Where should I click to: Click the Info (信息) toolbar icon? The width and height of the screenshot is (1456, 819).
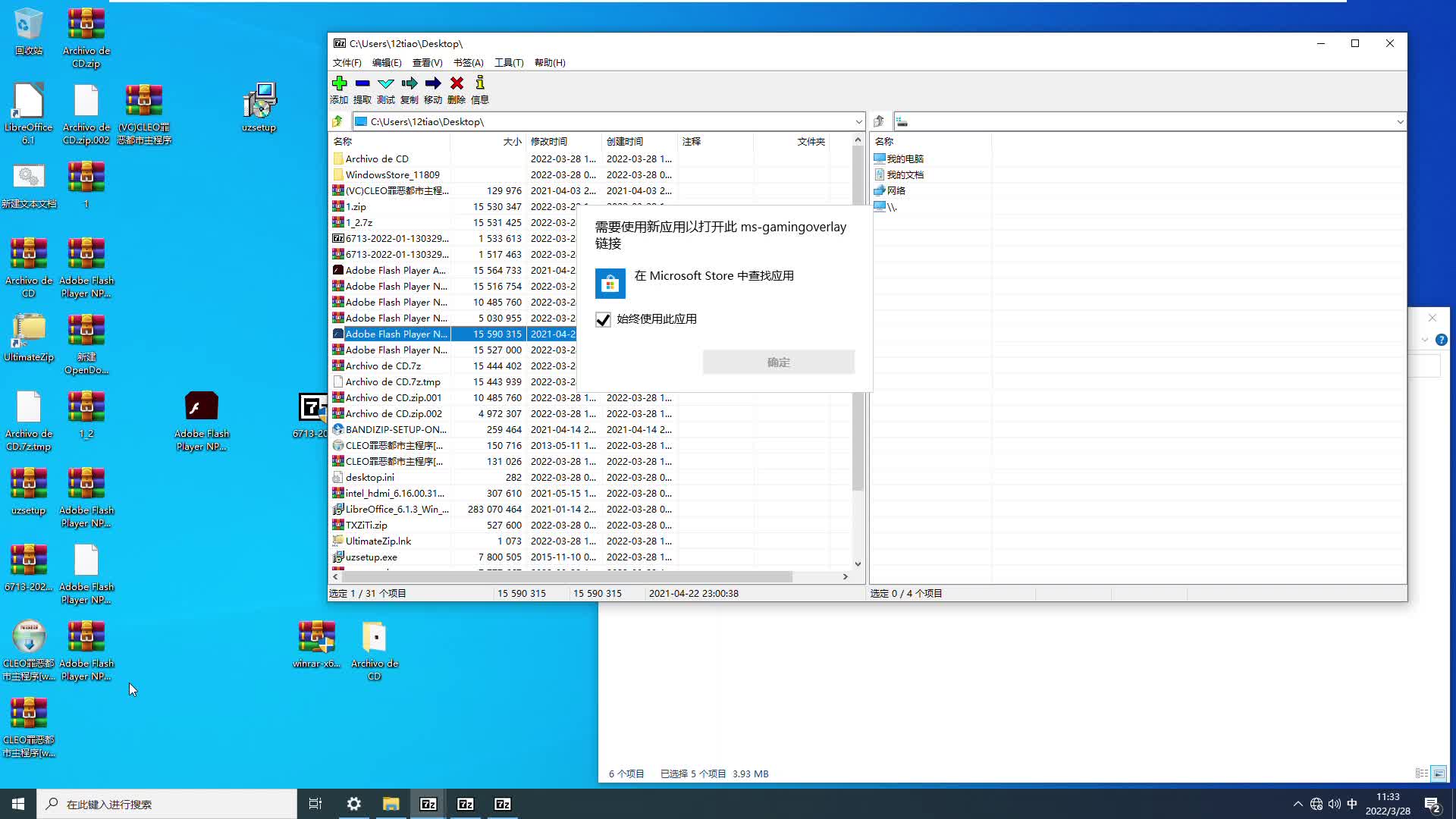[x=480, y=83]
